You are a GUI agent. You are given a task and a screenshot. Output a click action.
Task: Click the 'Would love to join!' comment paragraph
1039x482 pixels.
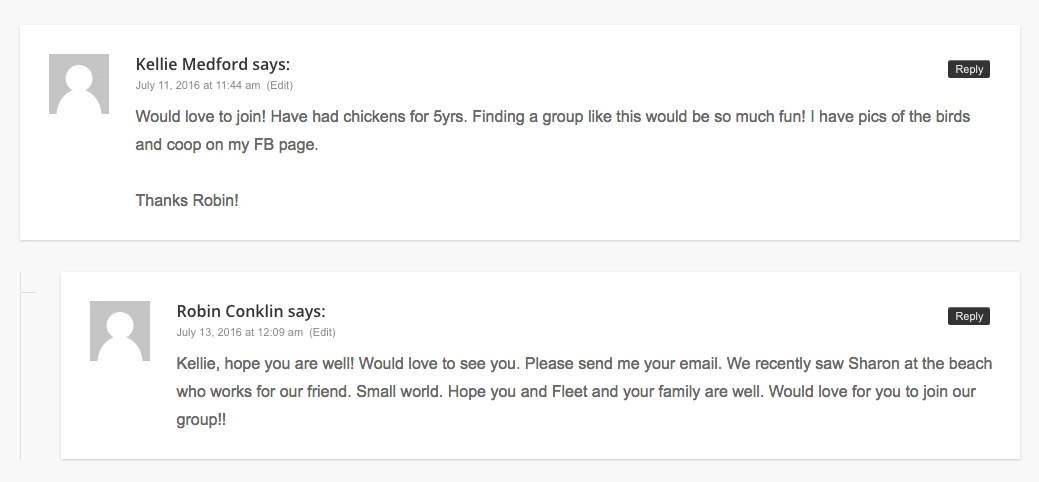tap(553, 131)
